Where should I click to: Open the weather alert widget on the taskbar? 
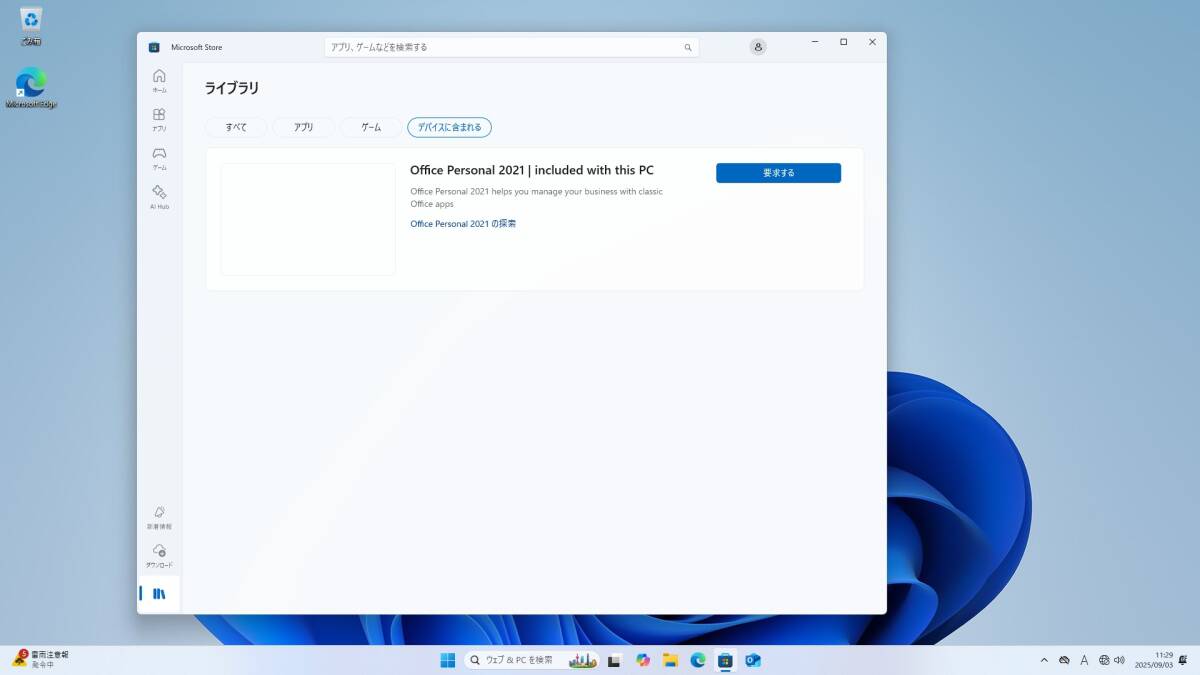pyautogui.click(x=40, y=659)
